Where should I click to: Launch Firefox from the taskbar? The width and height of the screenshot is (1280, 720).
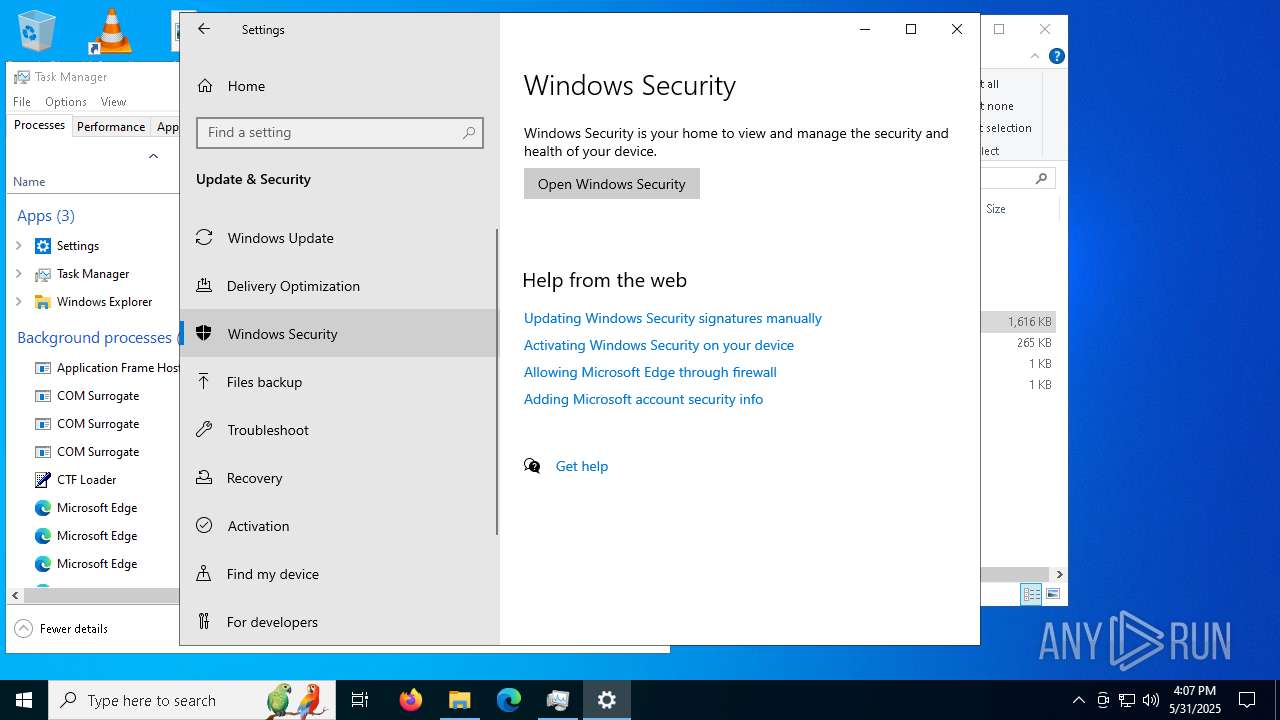pos(410,700)
